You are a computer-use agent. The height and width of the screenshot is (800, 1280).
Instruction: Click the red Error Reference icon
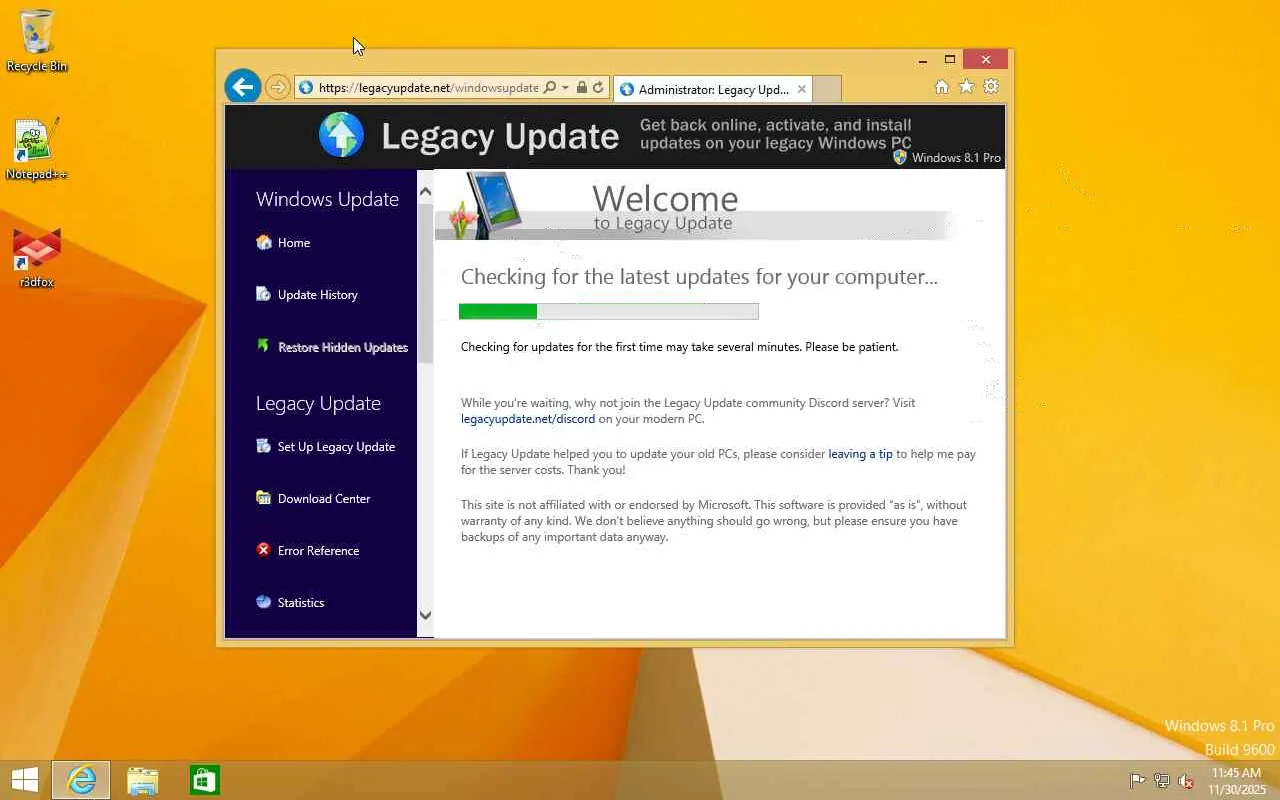coord(264,550)
